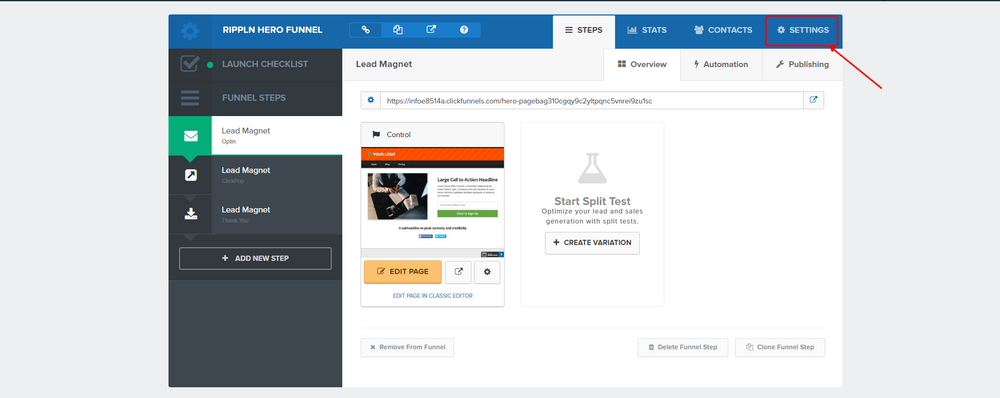Select the Lead Magnet ClickPop step
Screen dimensions: 1000x398
pyautogui.click(x=255, y=175)
